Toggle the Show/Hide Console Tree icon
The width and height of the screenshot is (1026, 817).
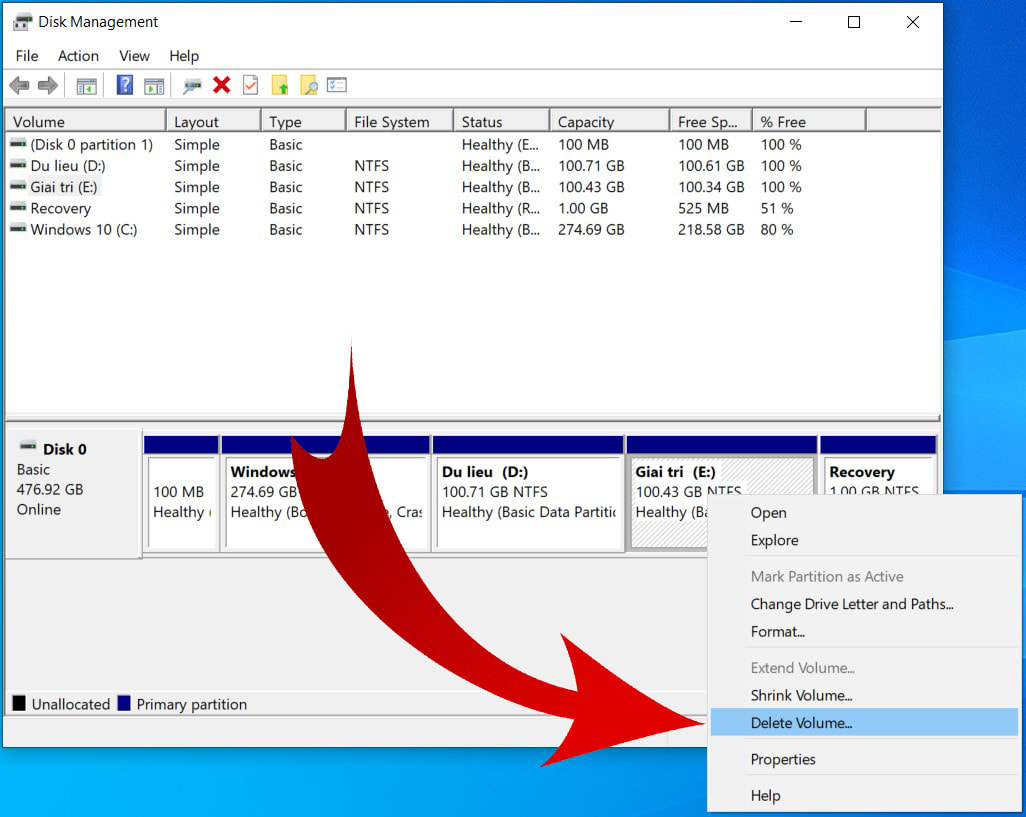point(86,85)
